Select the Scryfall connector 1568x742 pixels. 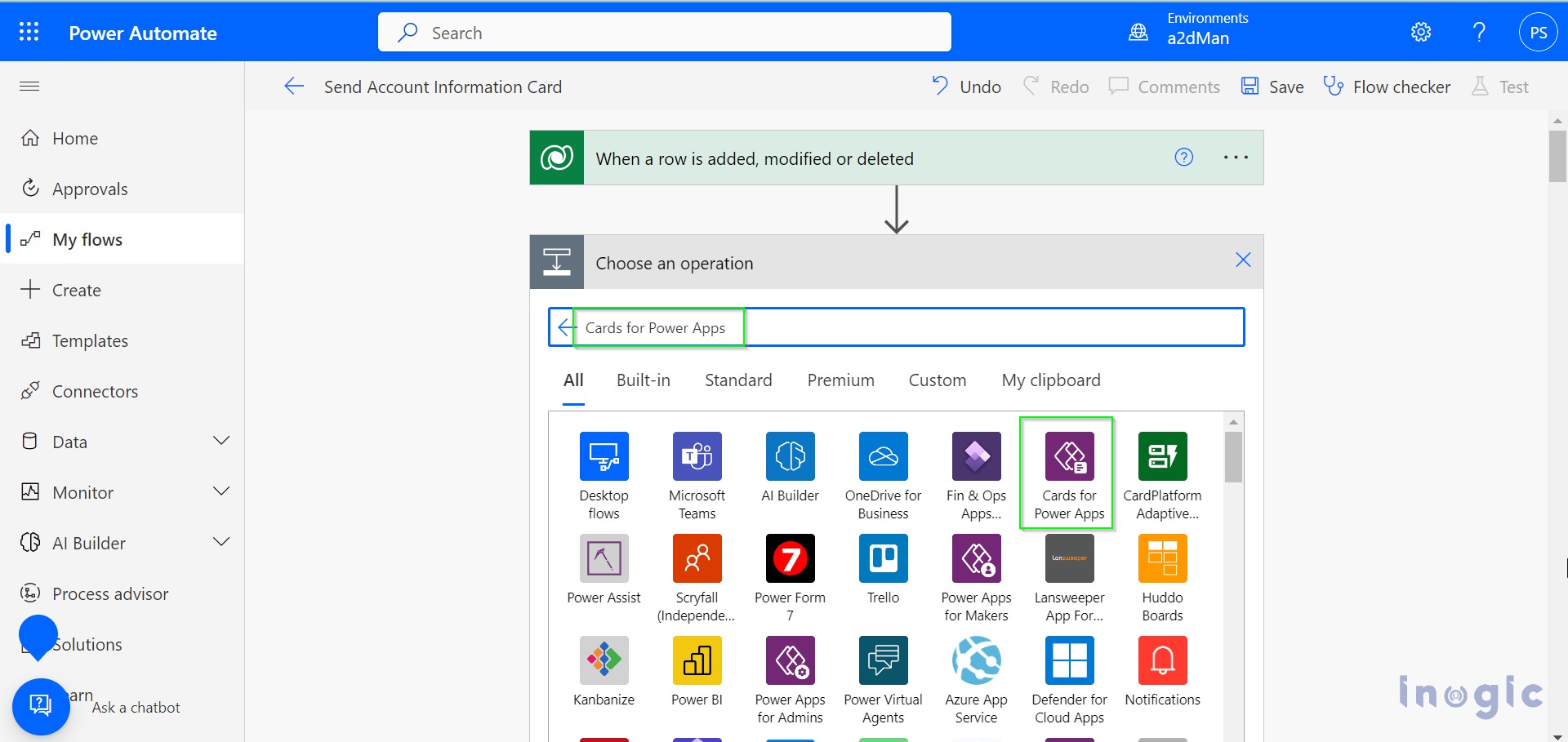coord(697,577)
